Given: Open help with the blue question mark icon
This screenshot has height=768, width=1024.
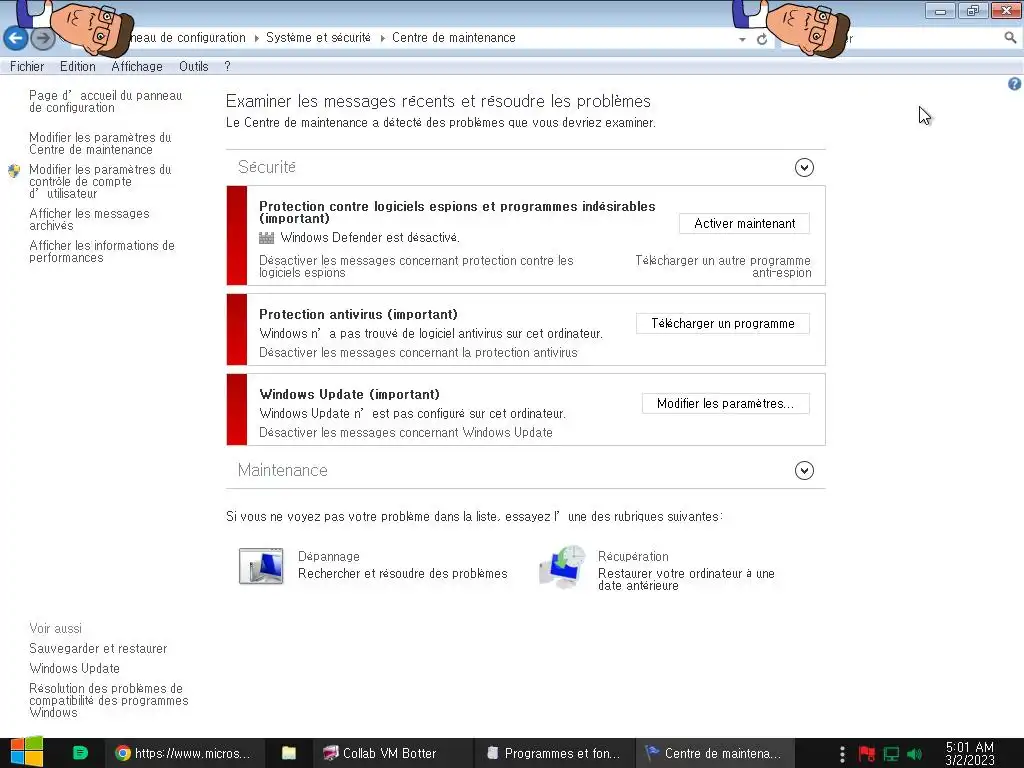Looking at the screenshot, I should 1014,84.
